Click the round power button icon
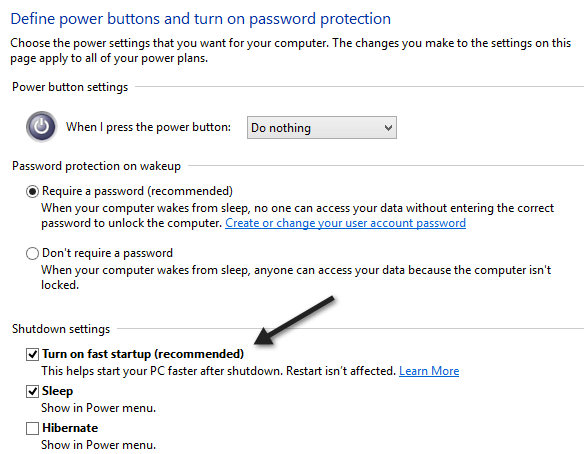This screenshot has height=454, width=584. click(41, 127)
